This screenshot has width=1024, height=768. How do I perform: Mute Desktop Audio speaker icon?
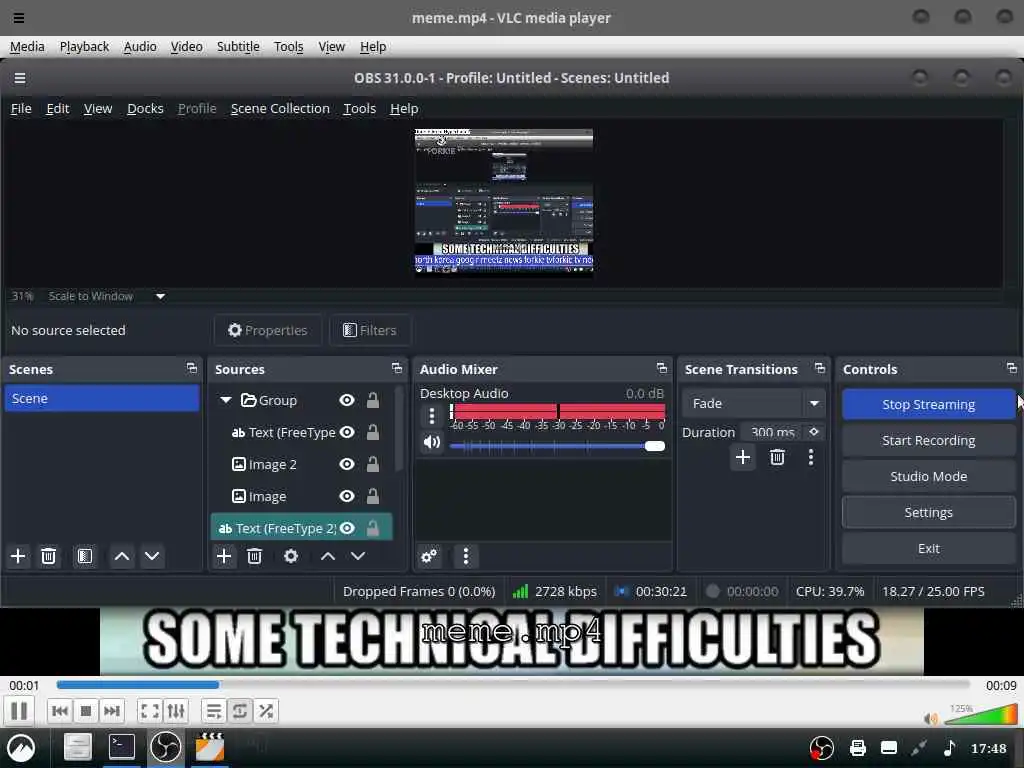coord(432,443)
